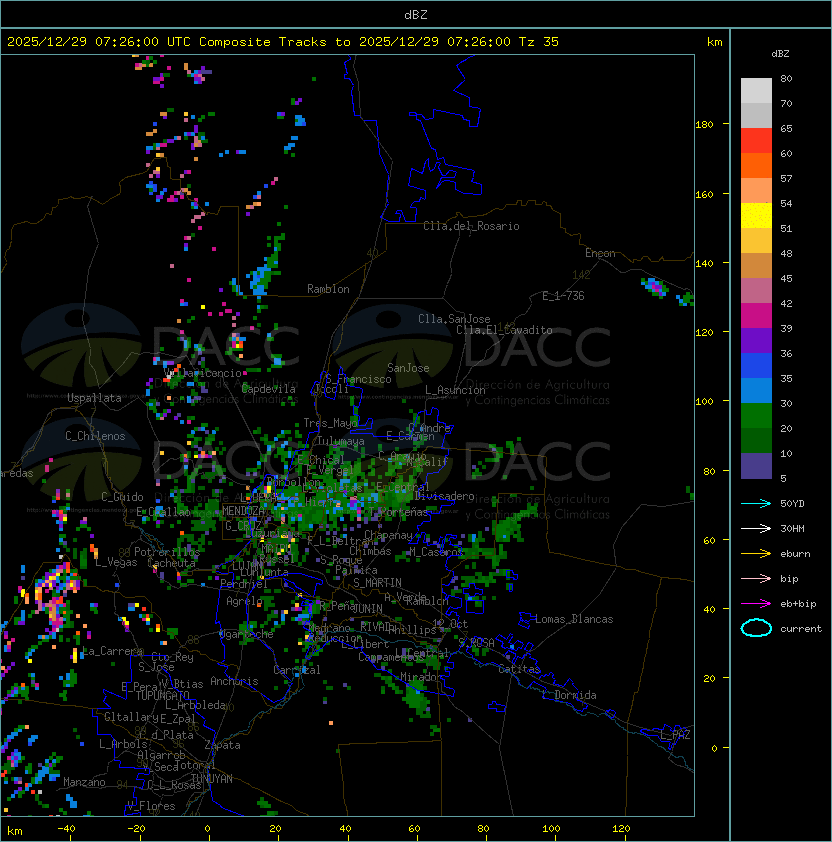
Task: Select the light blue 30-35 dBZ swatch
Action: click(x=756, y=391)
